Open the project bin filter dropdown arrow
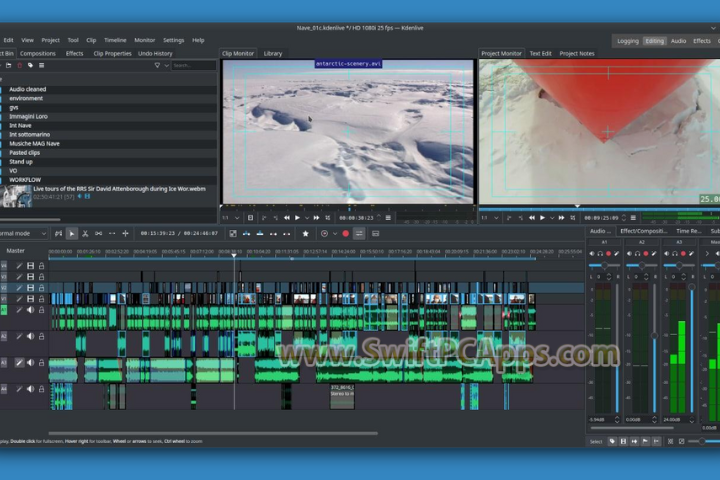 pos(166,66)
